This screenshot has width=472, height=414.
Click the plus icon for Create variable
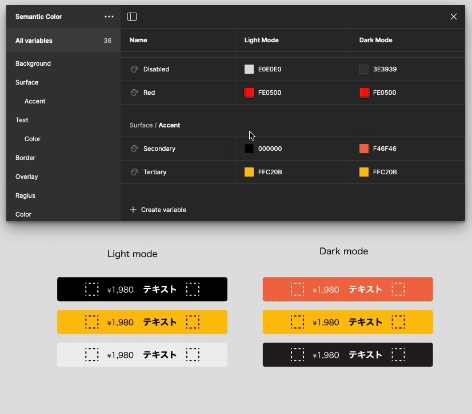coord(133,210)
